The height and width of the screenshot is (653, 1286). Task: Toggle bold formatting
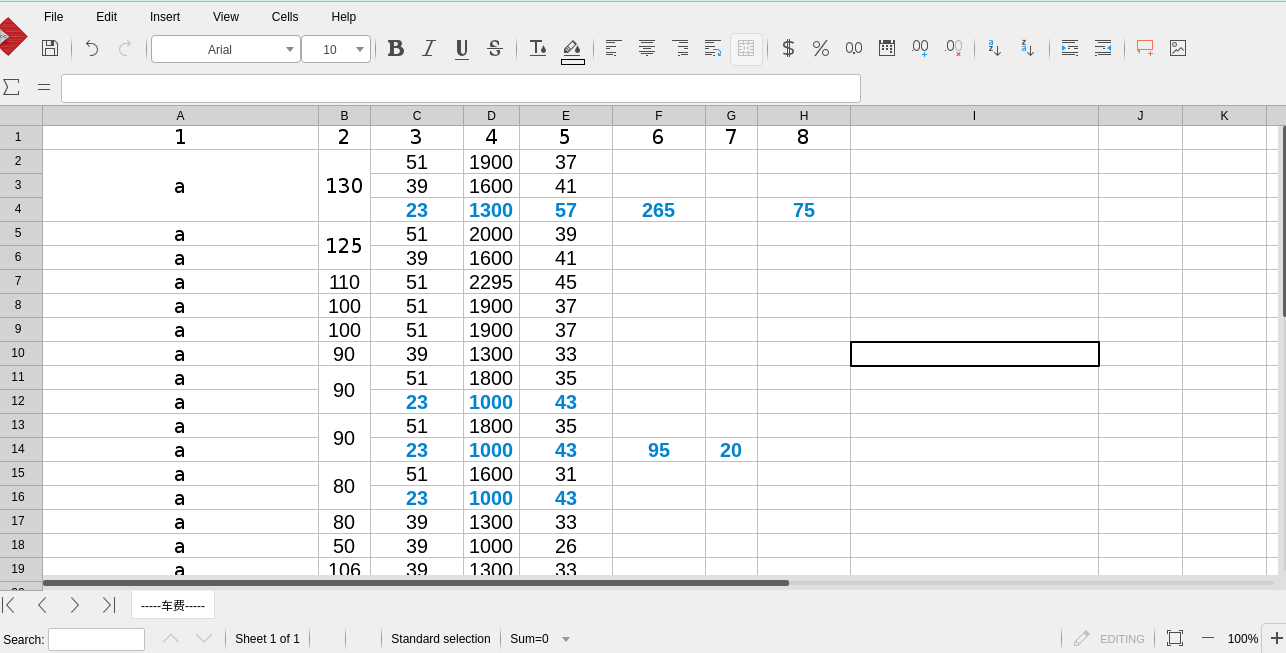point(396,48)
